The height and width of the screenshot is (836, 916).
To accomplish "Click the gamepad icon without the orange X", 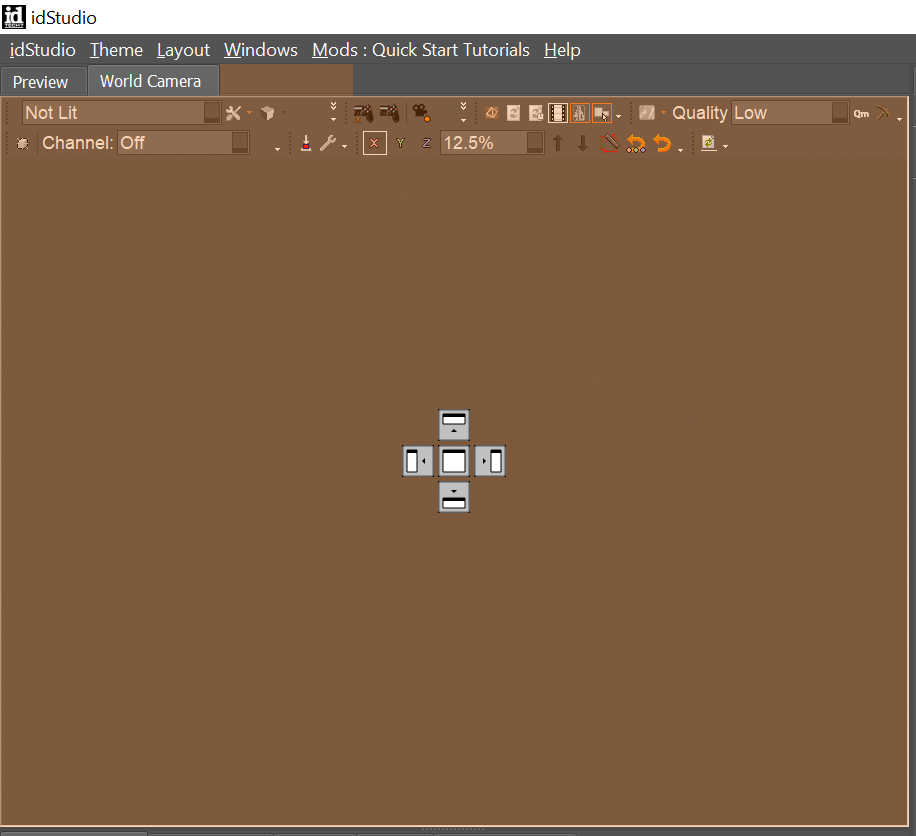I will pyautogui.click(x=389, y=113).
